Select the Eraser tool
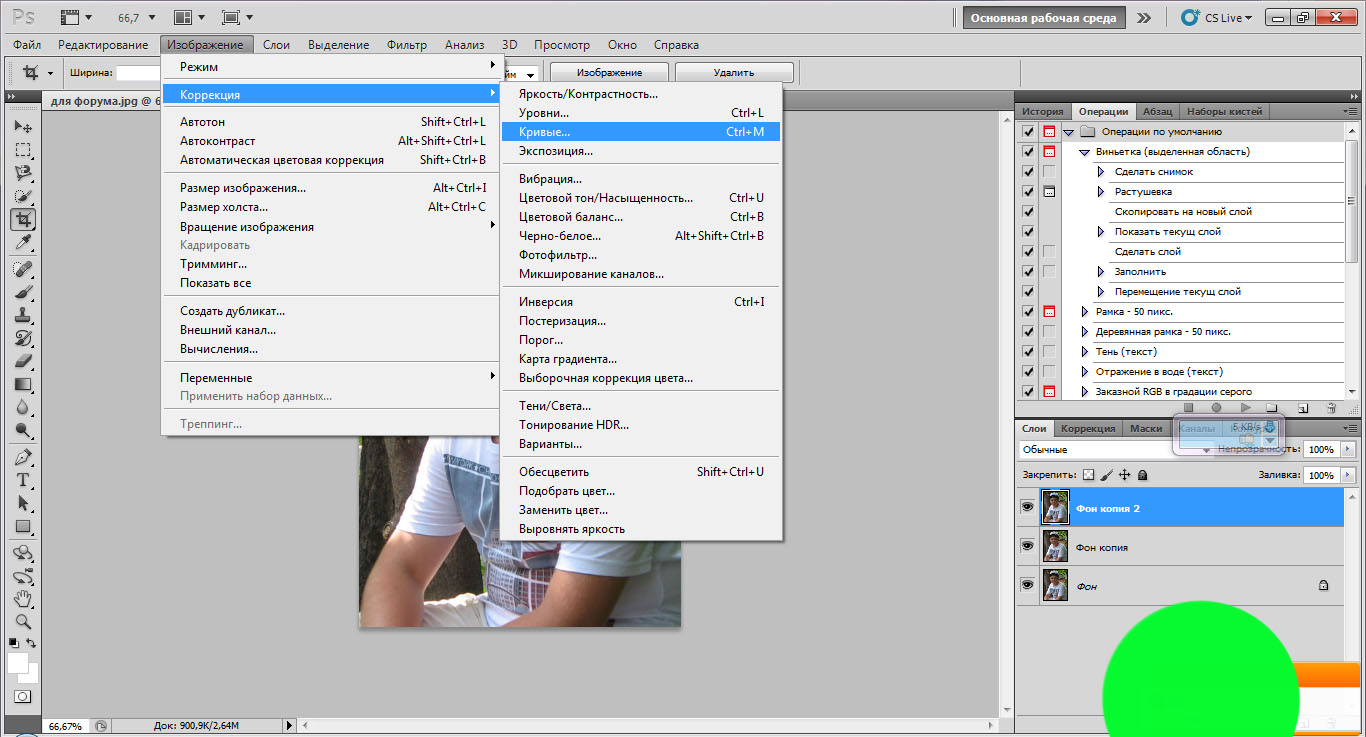The image size is (1366, 737). pos(23,361)
